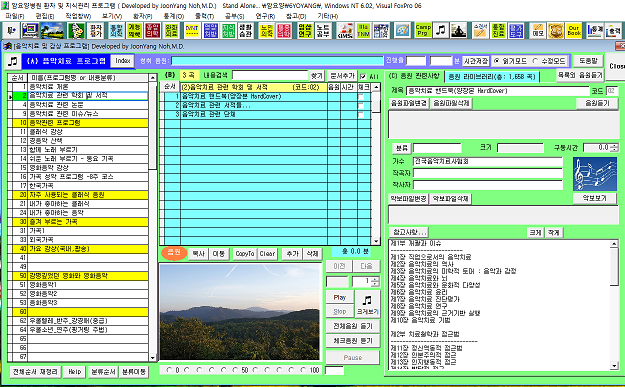The image size is (625, 387).
Task: Click the 출력 print toolbar icon
Action: click(613, 30)
